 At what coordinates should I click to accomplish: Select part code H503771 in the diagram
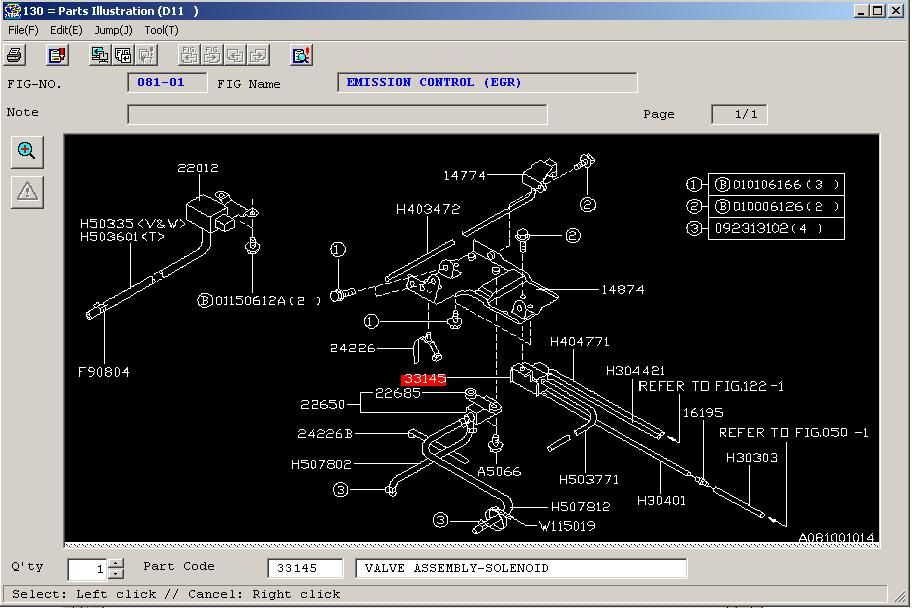[x=589, y=479]
